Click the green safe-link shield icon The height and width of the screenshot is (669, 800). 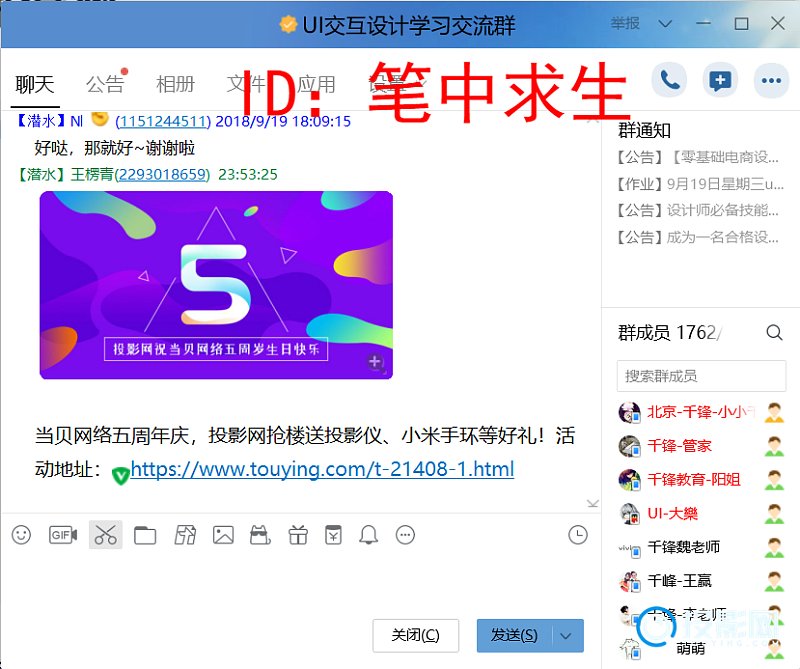click(x=120, y=475)
